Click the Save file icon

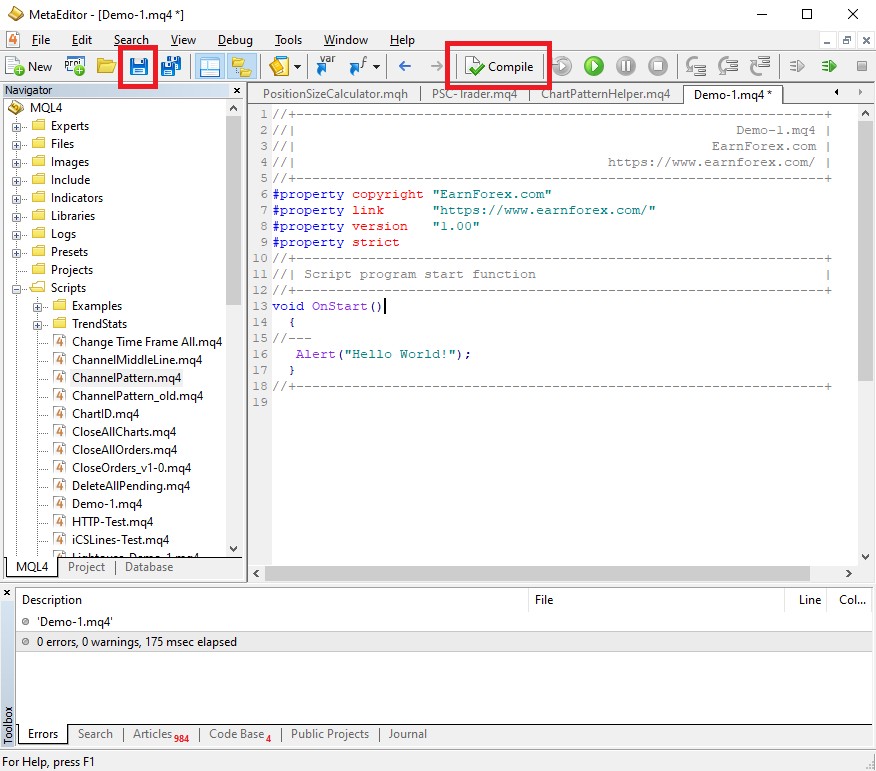138,67
